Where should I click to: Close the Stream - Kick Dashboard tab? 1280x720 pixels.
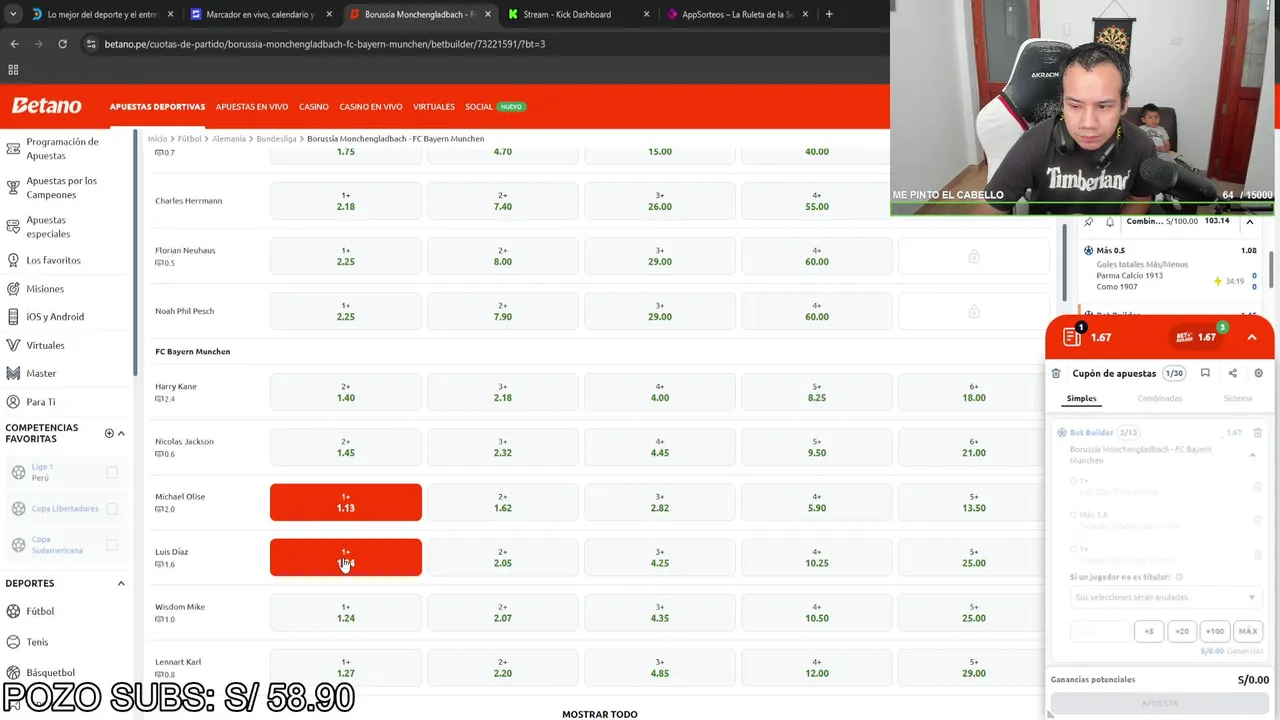646,14
